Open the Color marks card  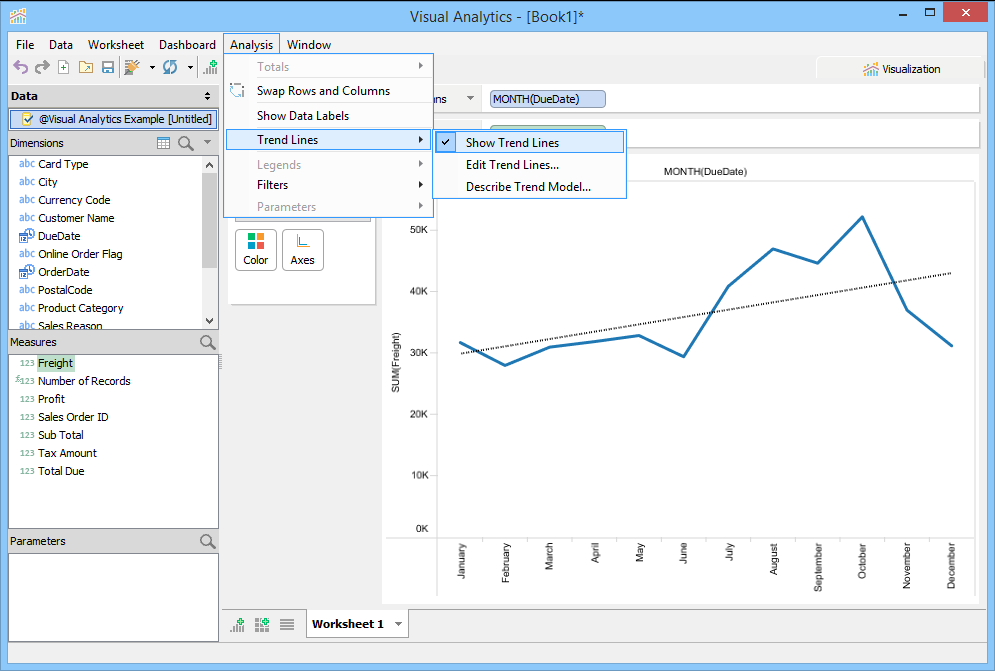point(256,250)
